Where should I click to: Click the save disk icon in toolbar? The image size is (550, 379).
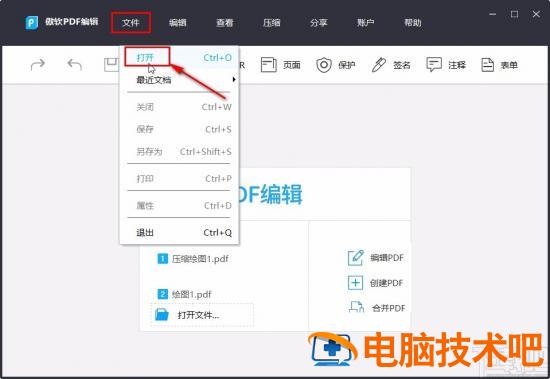coord(112,65)
